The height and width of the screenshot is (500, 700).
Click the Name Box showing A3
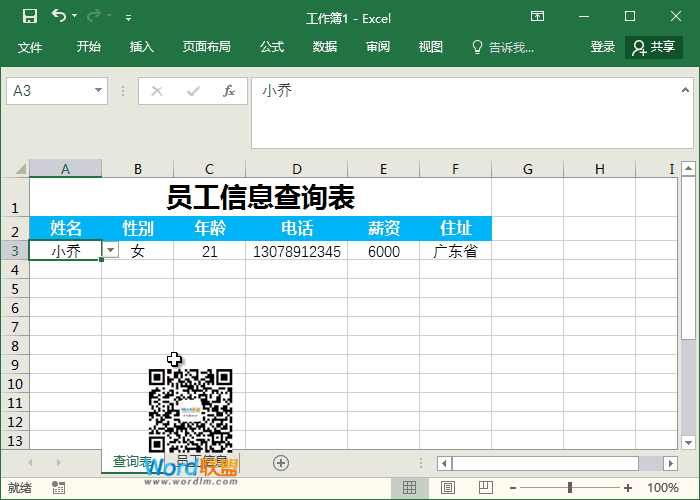[x=49, y=91]
